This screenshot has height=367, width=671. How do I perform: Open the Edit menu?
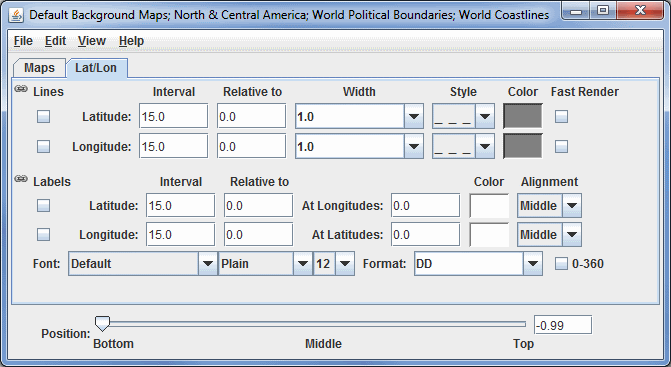pos(55,41)
